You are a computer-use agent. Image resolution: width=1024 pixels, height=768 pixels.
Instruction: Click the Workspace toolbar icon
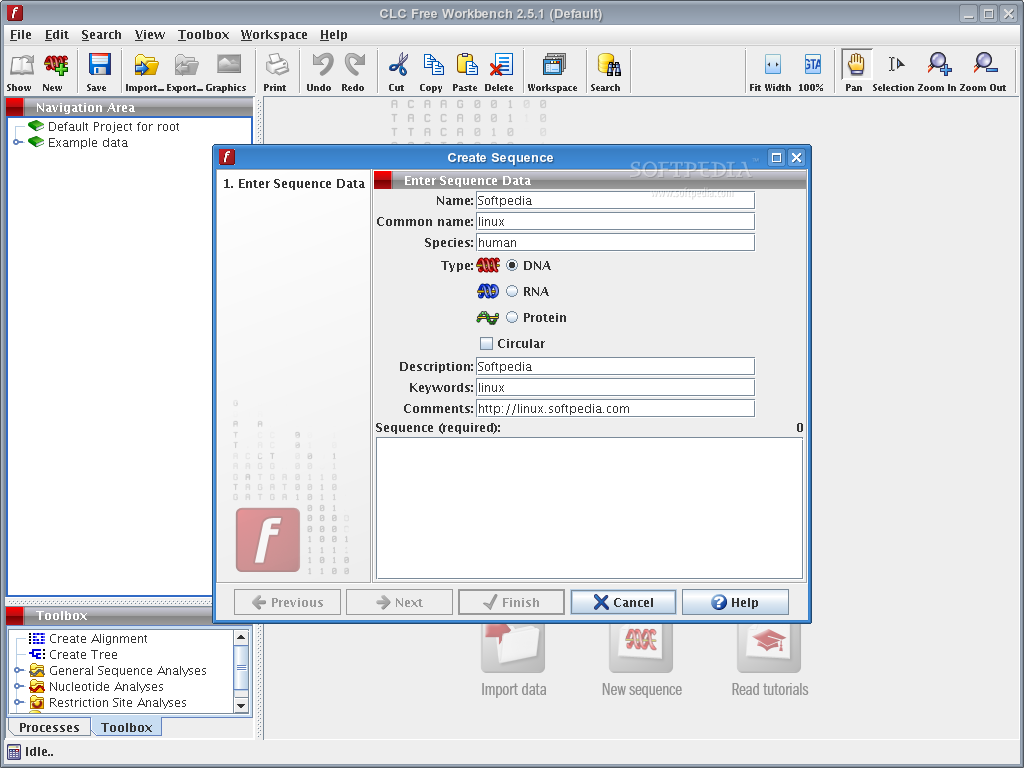[x=554, y=66]
